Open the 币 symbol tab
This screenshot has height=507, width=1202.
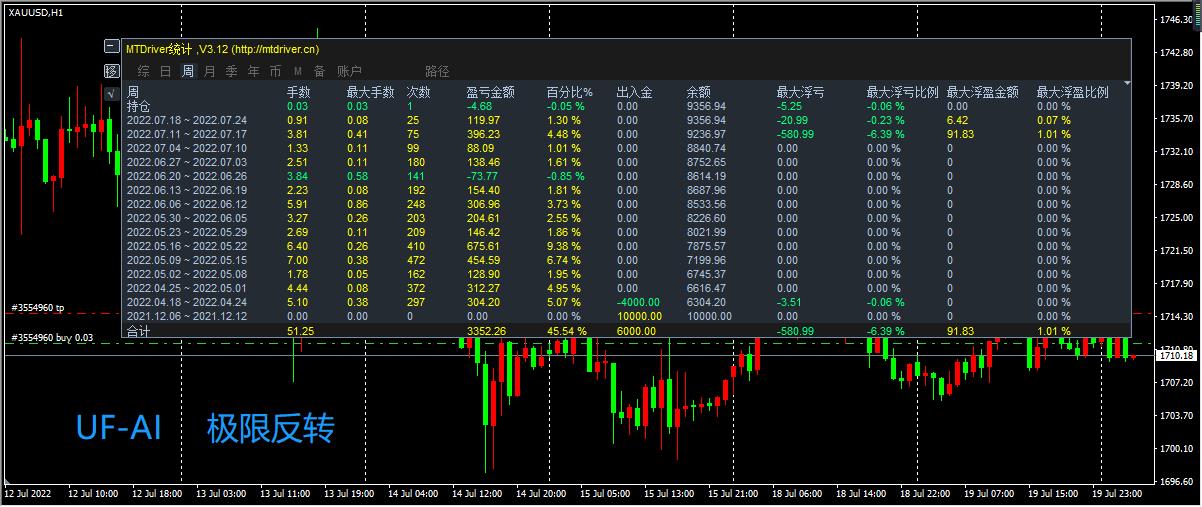click(275, 71)
